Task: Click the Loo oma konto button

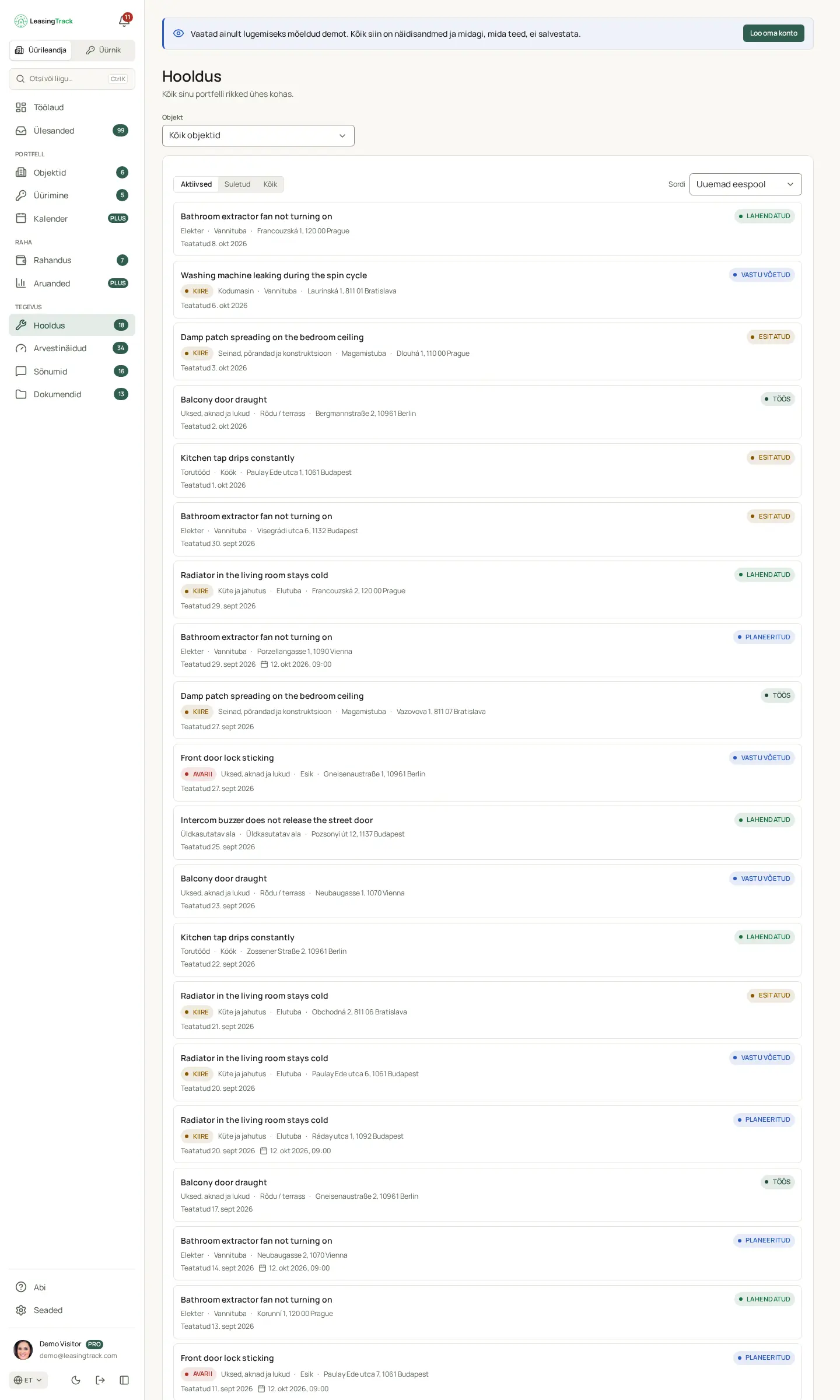Action: pos(773,33)
